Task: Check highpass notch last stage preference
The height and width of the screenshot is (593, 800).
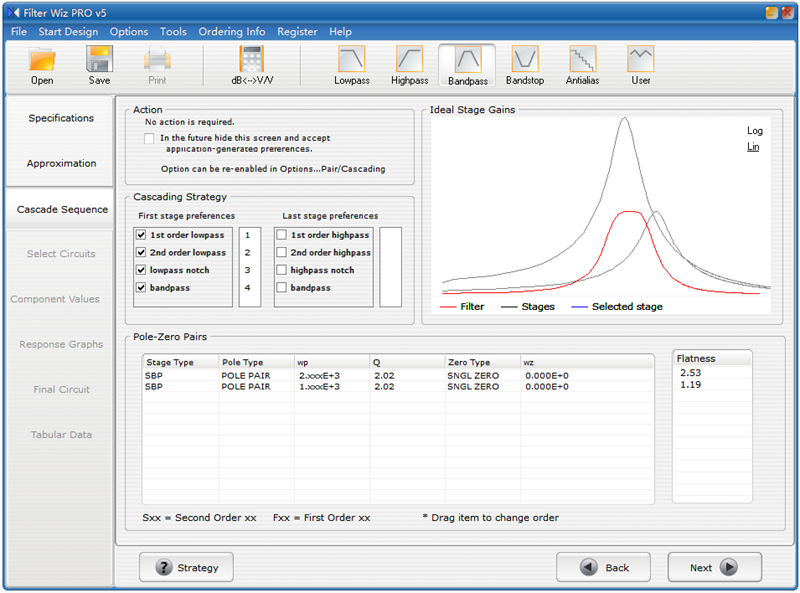Action: point(281,270)
